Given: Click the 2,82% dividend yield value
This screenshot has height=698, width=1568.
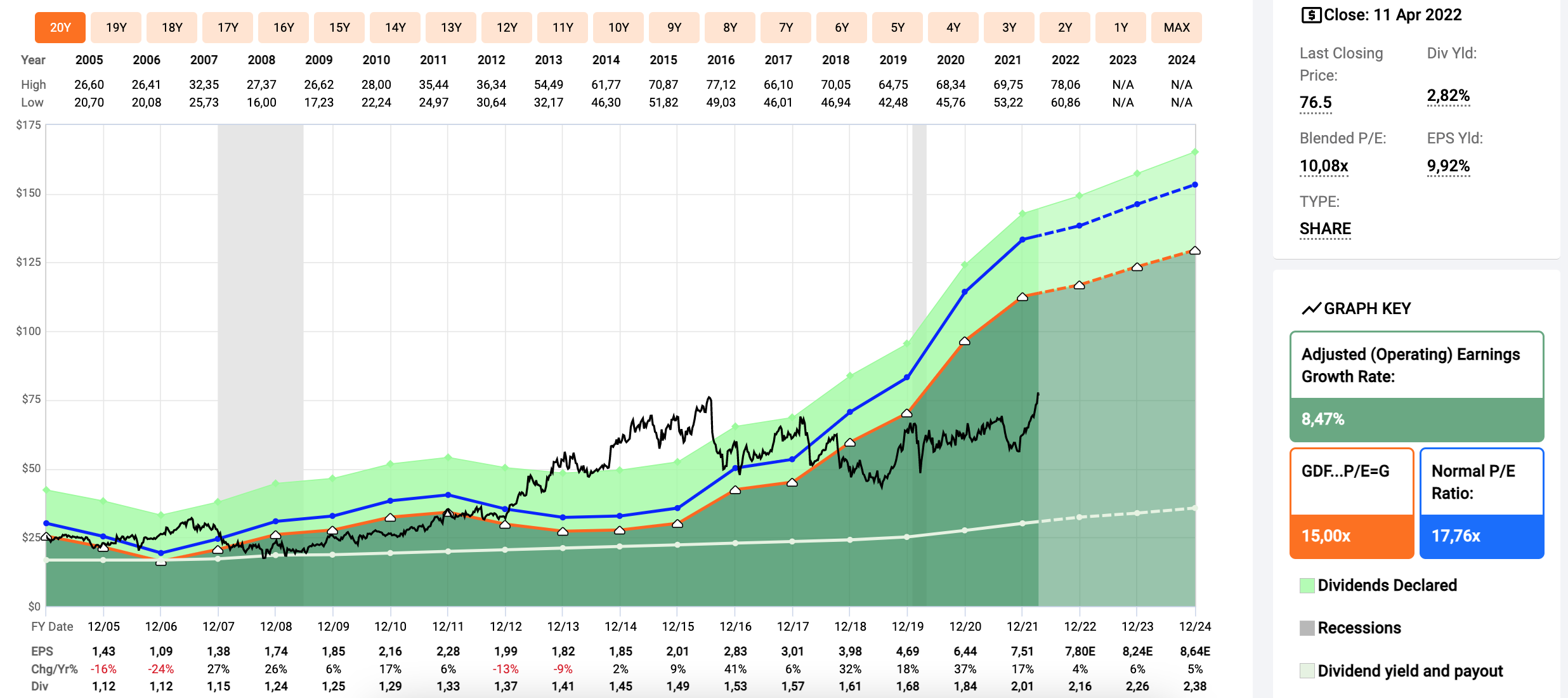Looking at the screenshot, I should coord(1448,95).
